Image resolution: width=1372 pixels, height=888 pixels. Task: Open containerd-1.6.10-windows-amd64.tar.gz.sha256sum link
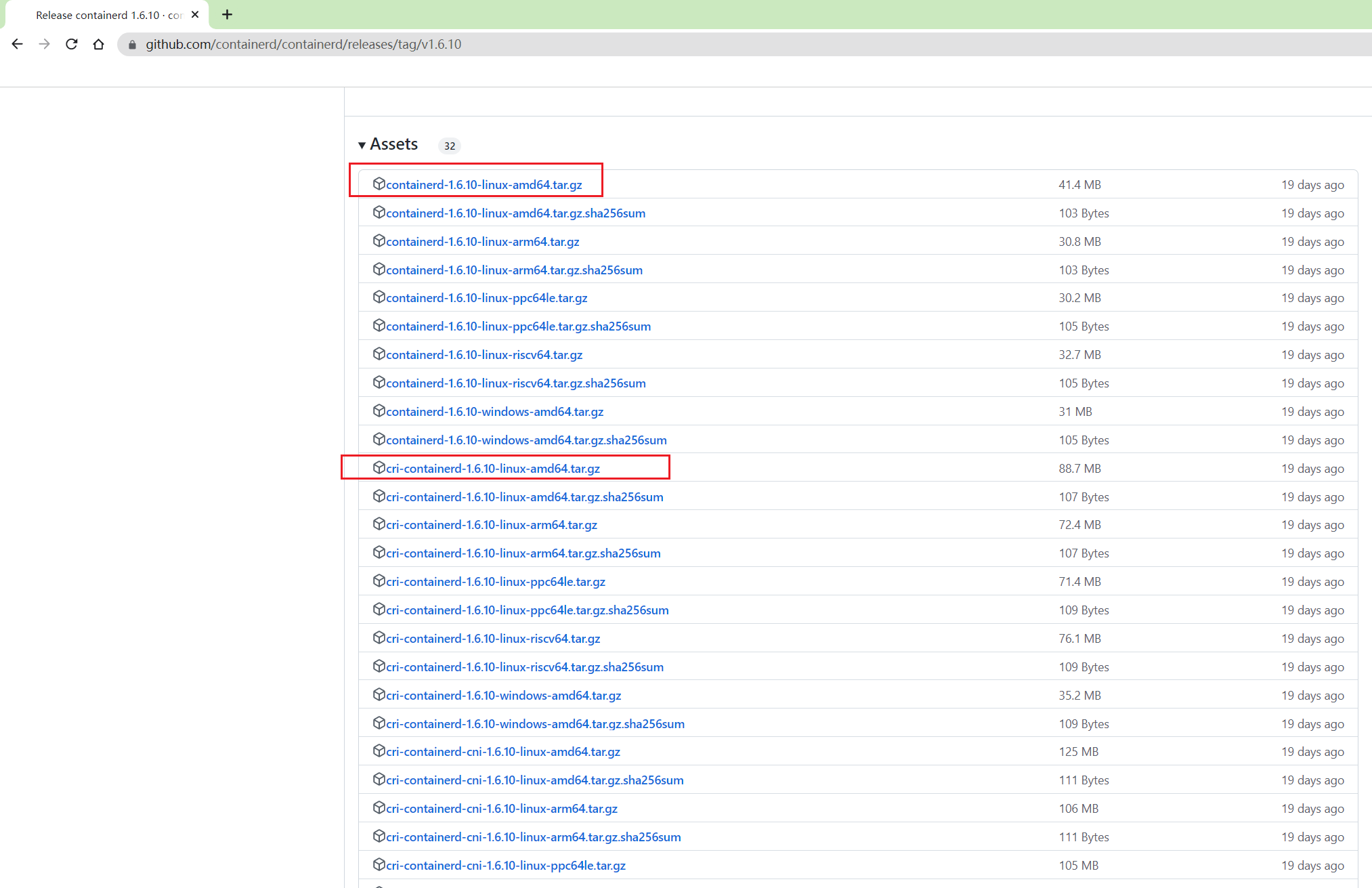tap(526, 440)
